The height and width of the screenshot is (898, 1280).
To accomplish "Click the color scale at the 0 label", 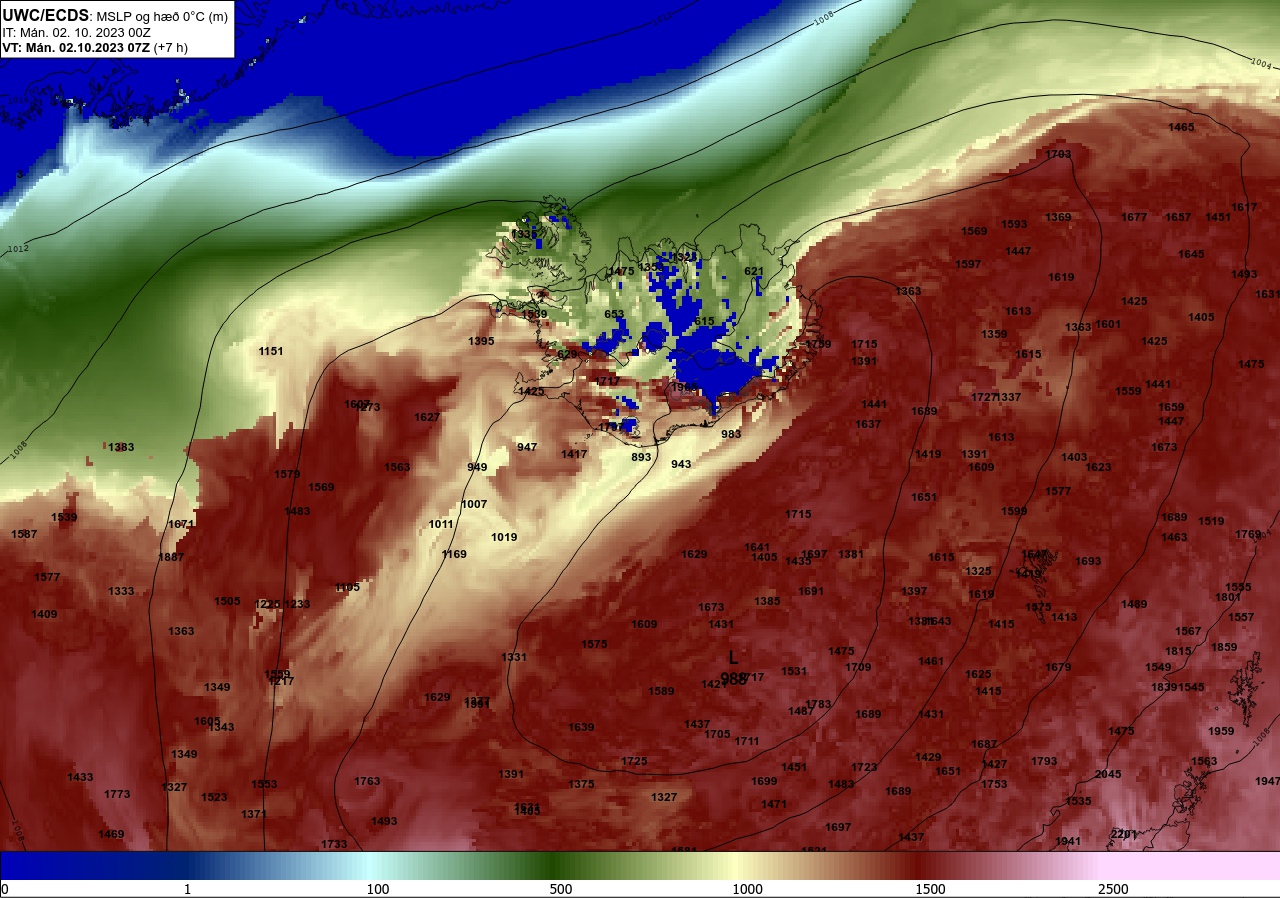I will pos(5,889).
